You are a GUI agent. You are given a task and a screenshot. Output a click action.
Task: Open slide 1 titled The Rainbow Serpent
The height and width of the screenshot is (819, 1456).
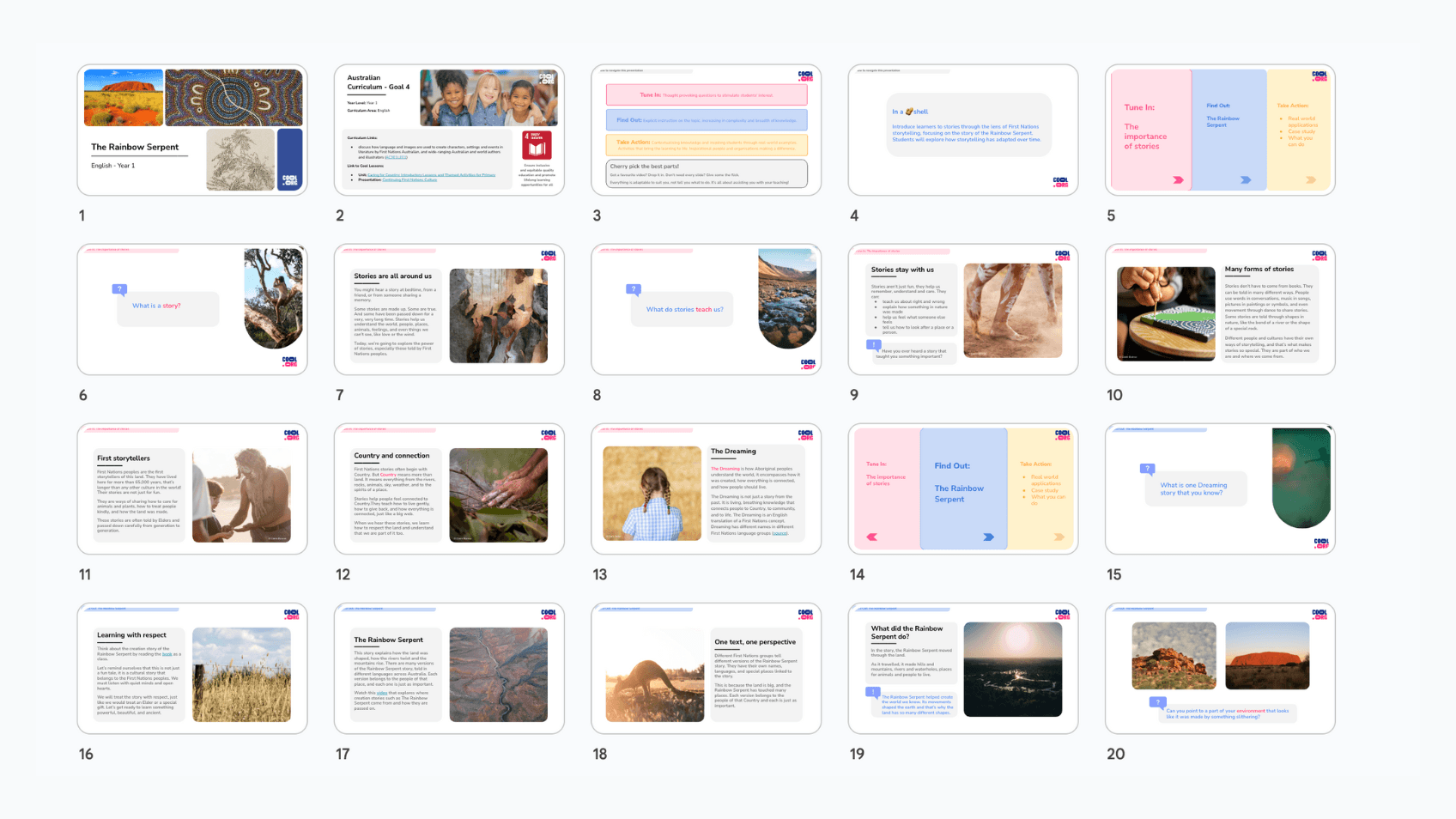[191, 130]
